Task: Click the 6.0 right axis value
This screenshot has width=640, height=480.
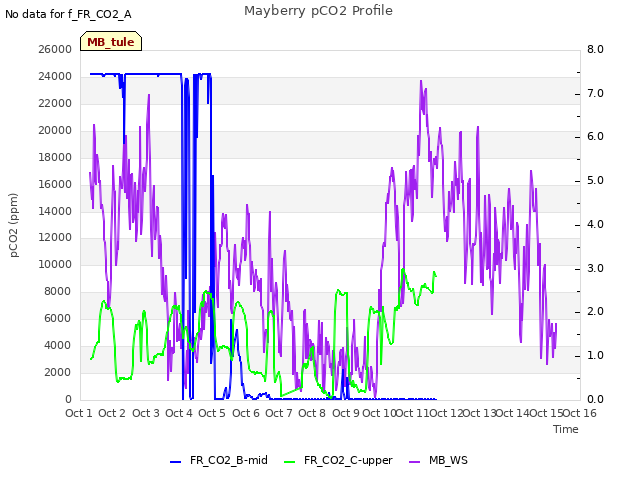Action: 596,137
